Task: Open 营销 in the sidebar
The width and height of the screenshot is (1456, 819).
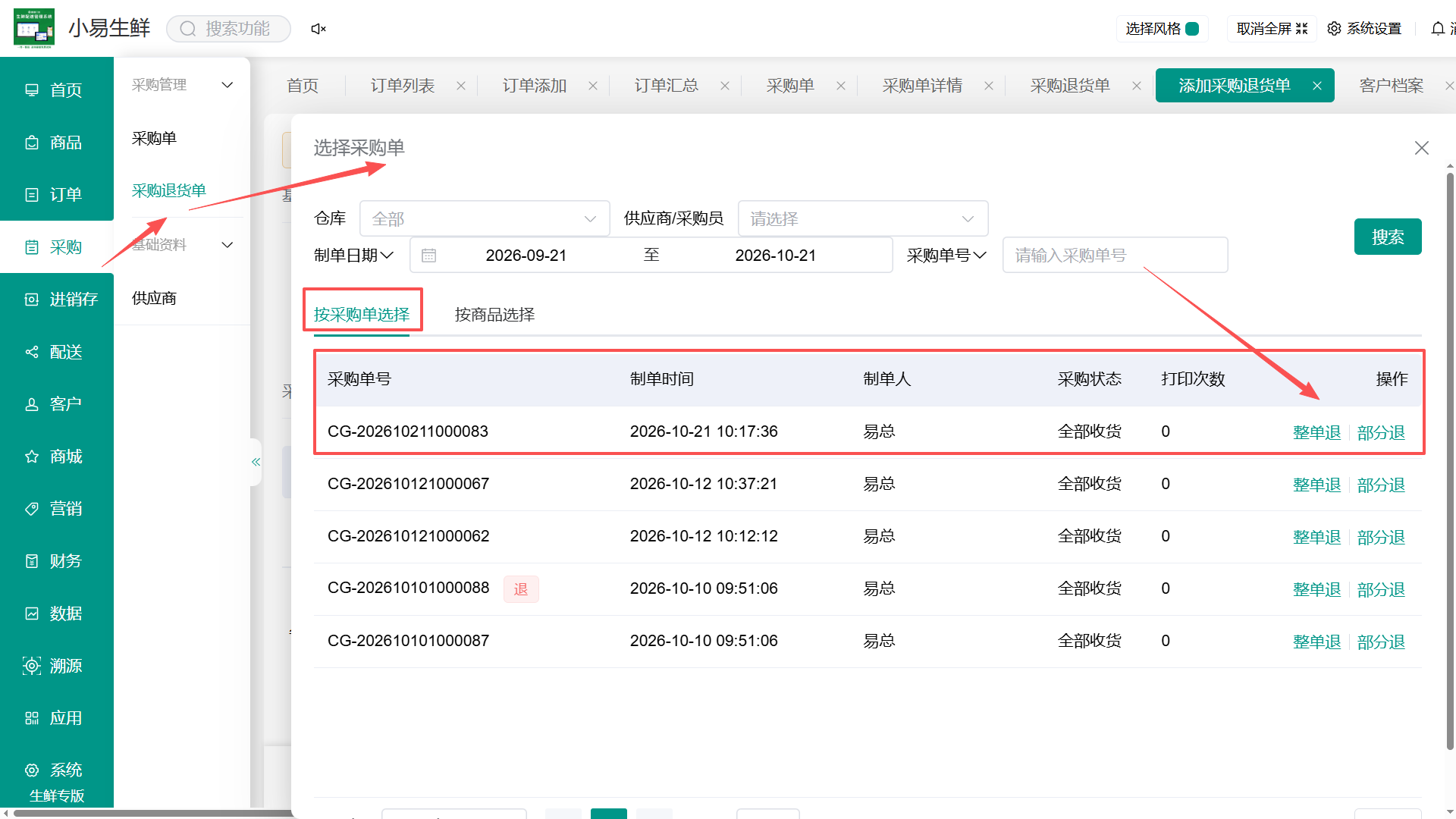Action: pyautogui.click(x=57, y=509)
